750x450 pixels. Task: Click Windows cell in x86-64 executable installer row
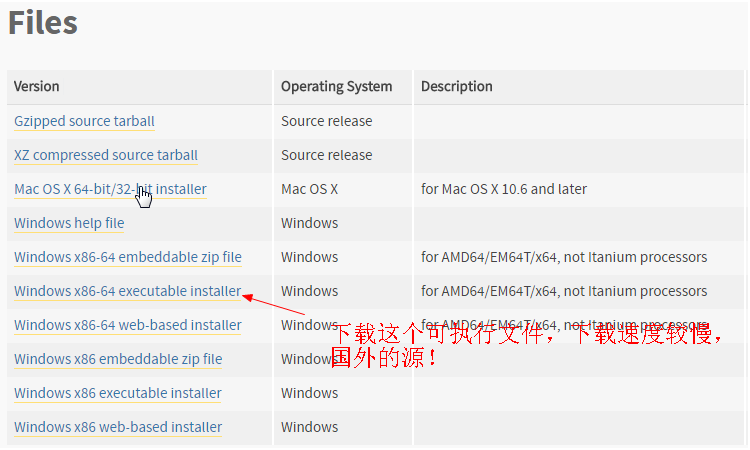coord(309,291)
